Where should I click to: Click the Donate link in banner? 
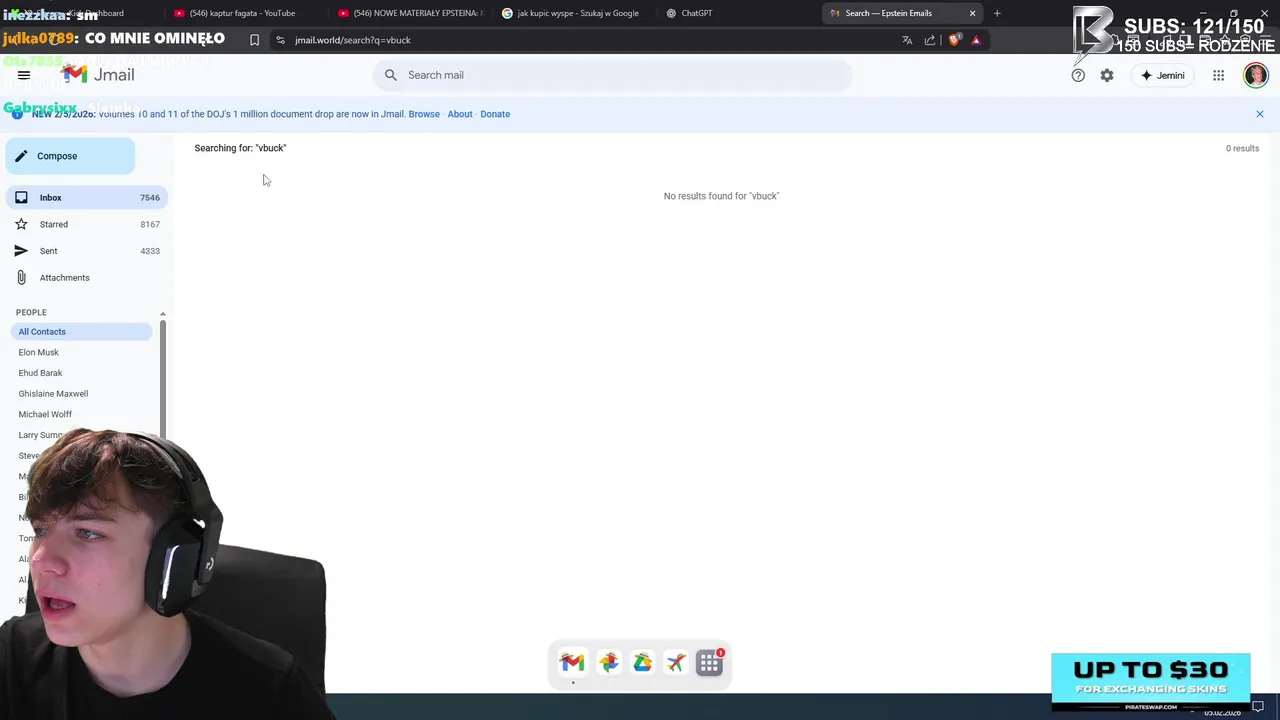[495, 114]
